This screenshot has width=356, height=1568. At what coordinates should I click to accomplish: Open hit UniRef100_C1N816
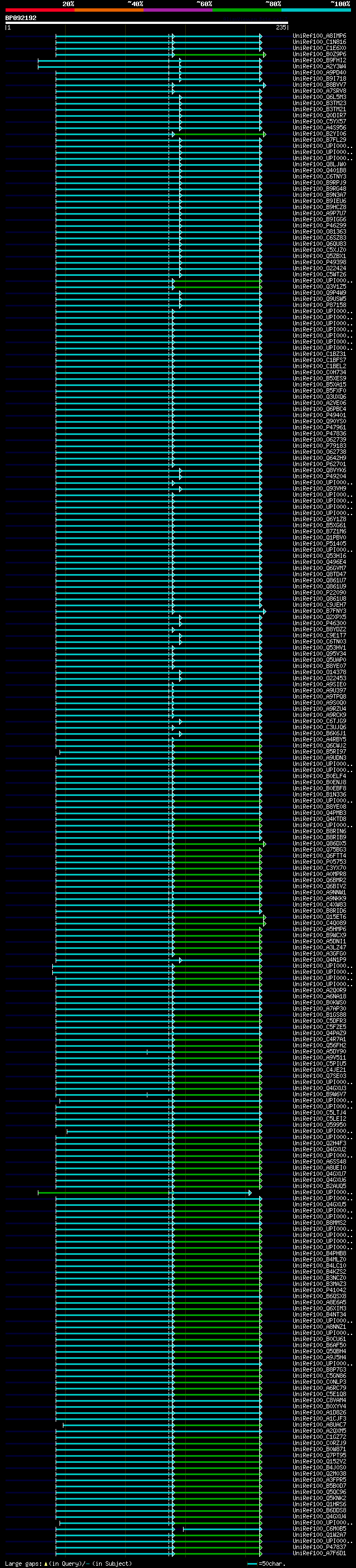[319, 43]
